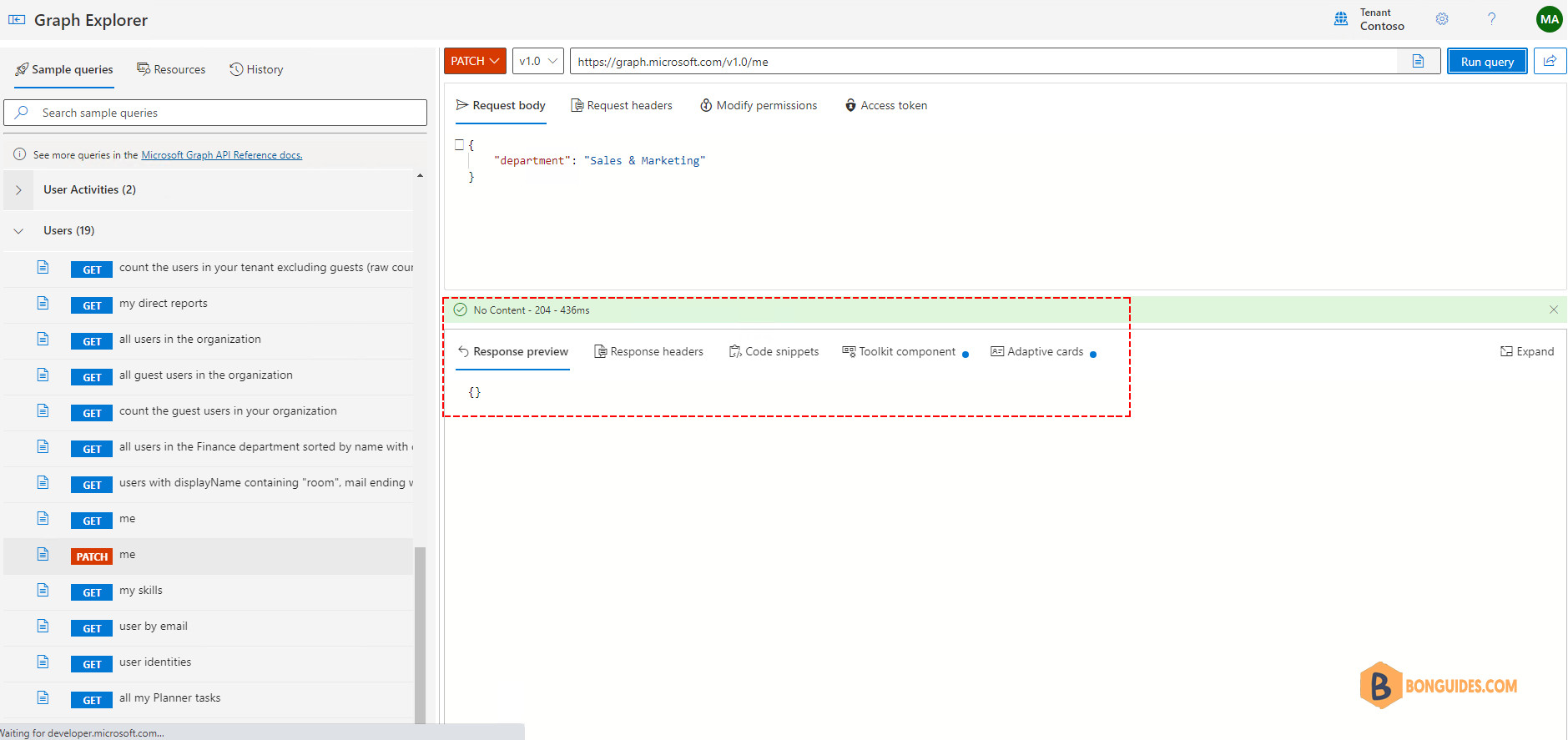
Task: Select GET 'me' sample query
Action: (209, 519)
